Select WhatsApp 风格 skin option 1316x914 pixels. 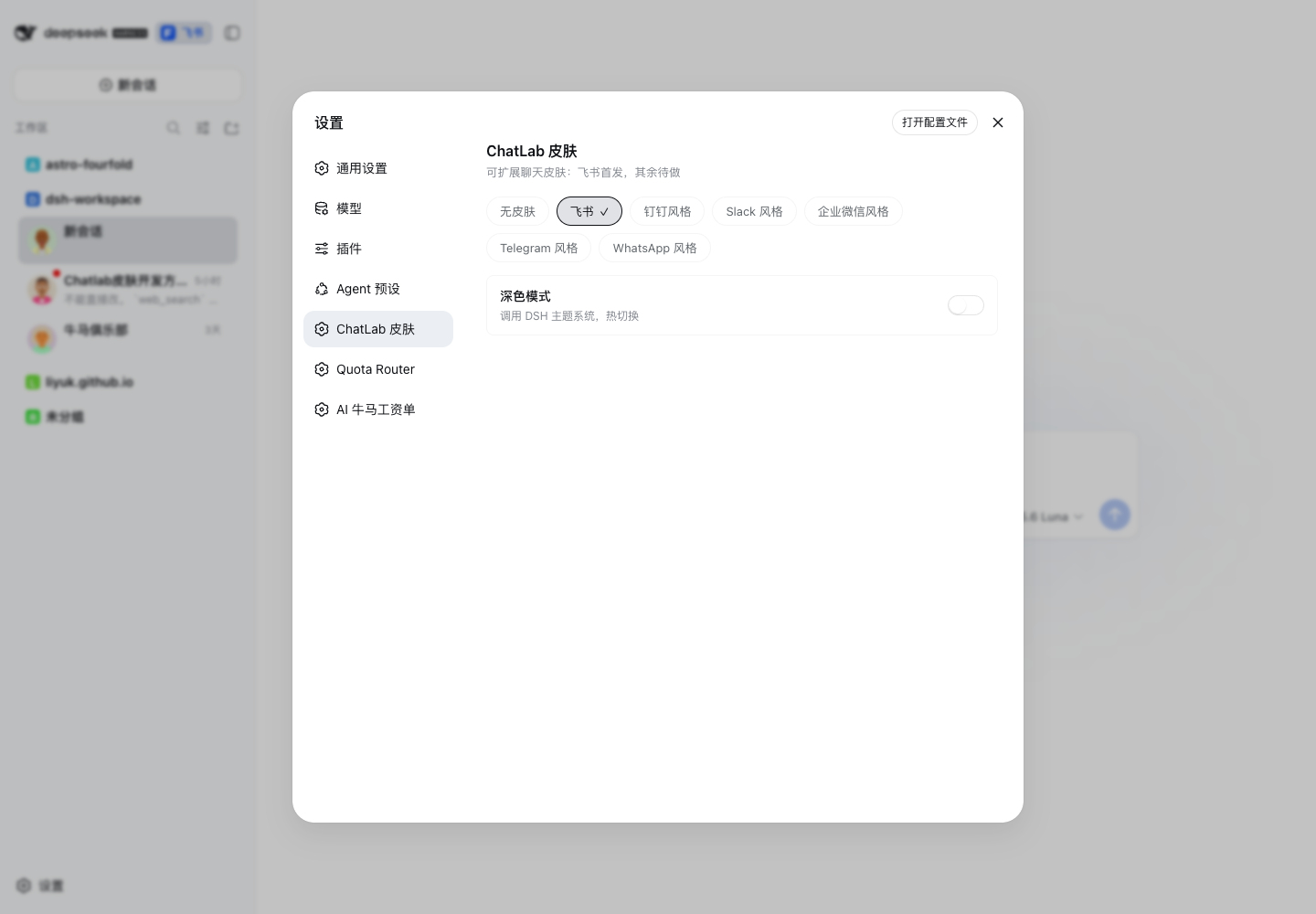(654, 248)
